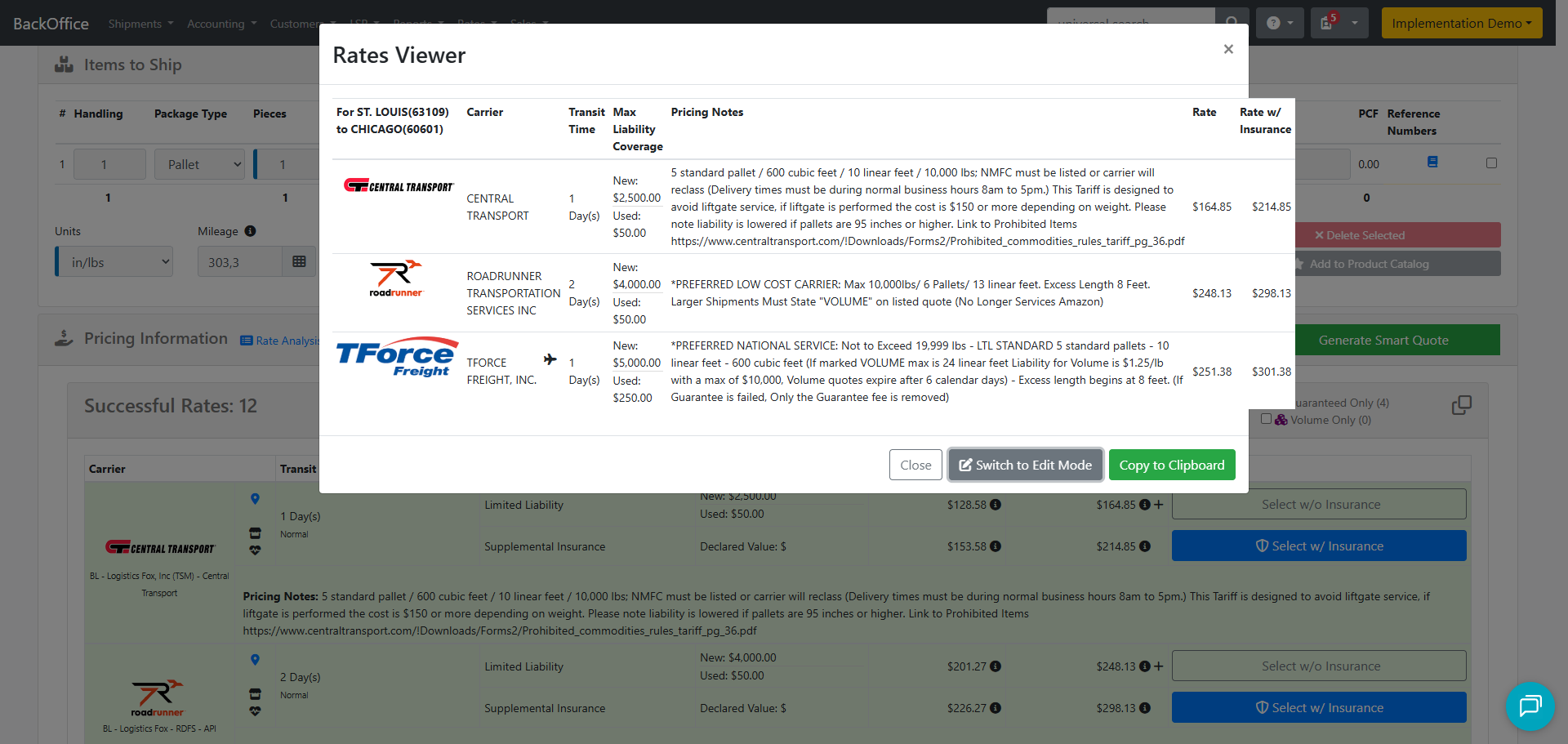Screen dimensions: 1568x744
Task: Click the $164.85 rate in Rates Viewer
Action: pyautogui.click(x=1212, y=207)
